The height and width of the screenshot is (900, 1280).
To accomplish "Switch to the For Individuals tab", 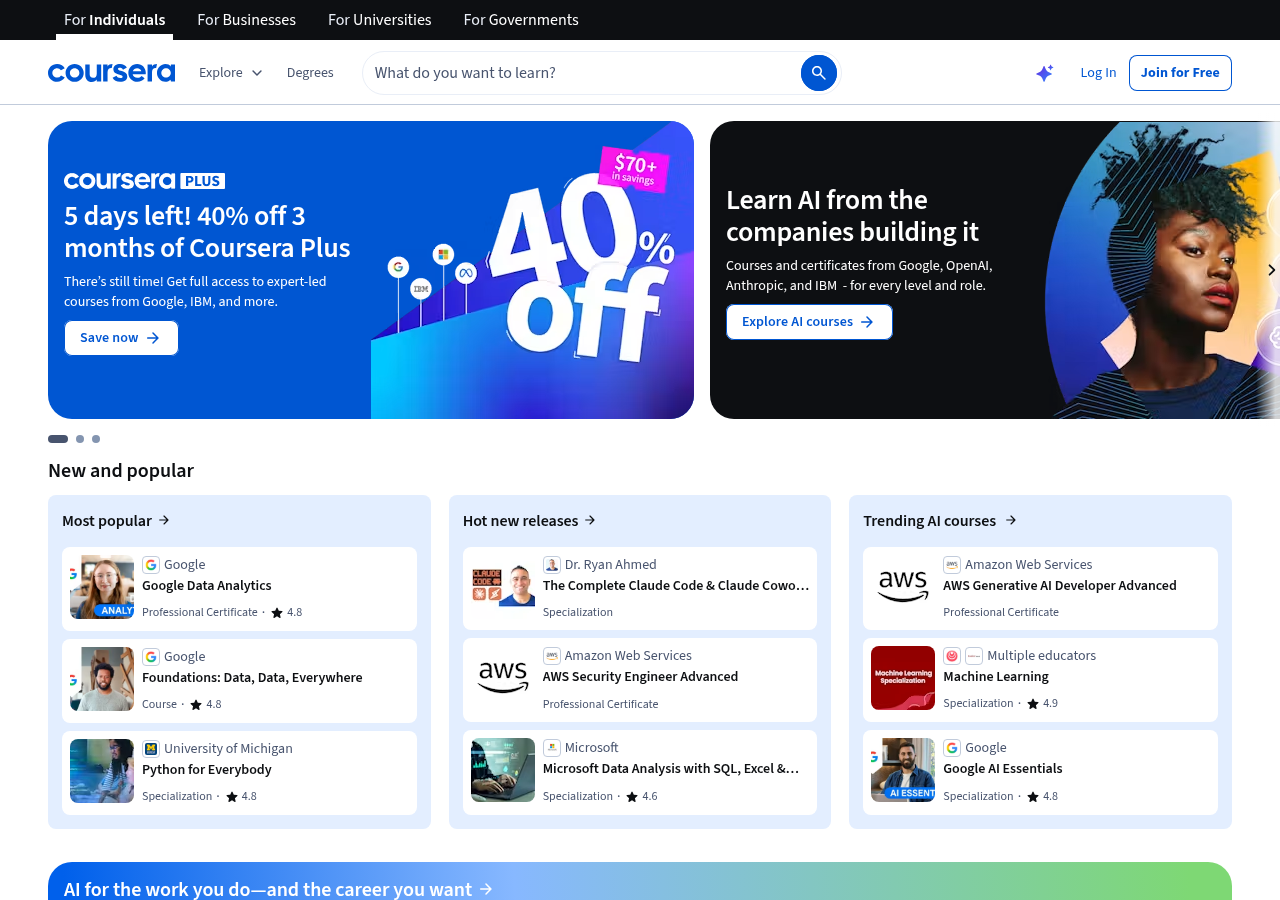I will click(x=114, y=20).
